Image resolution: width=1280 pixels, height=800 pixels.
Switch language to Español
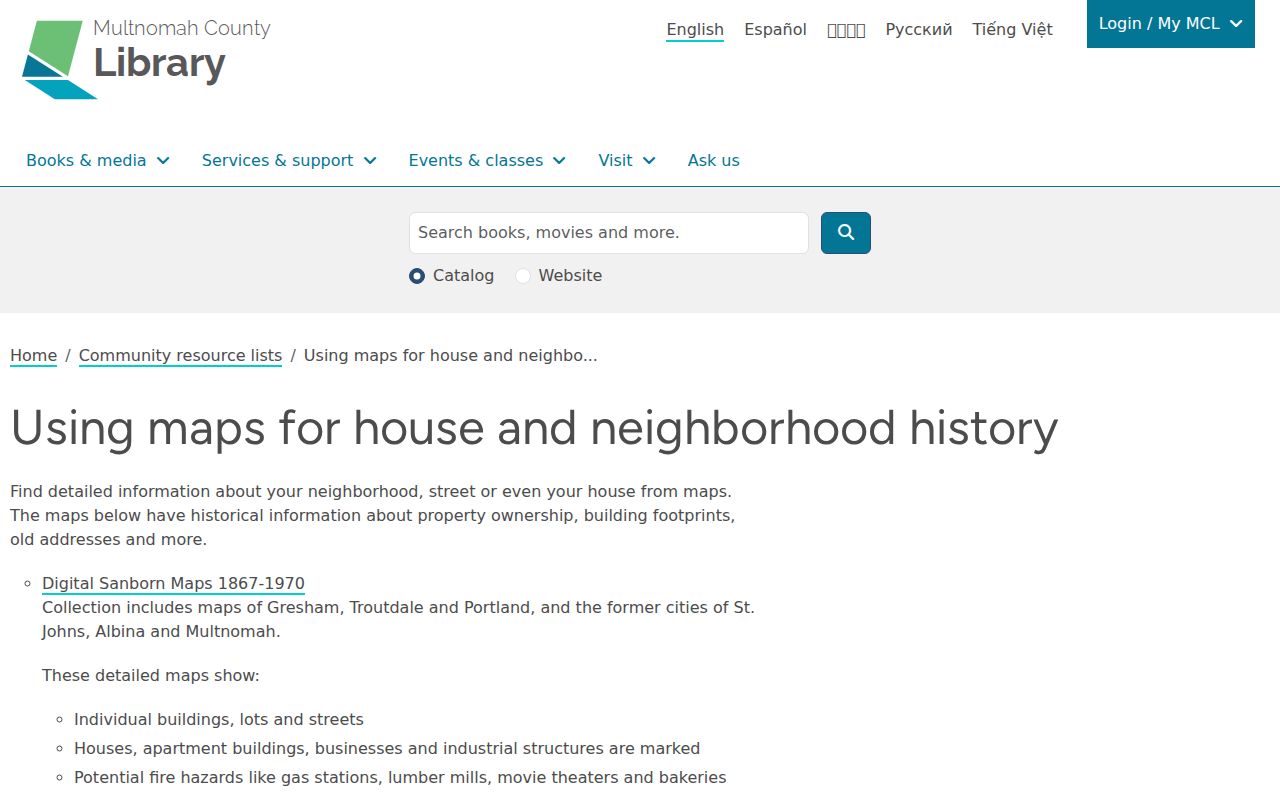(775, 30)
